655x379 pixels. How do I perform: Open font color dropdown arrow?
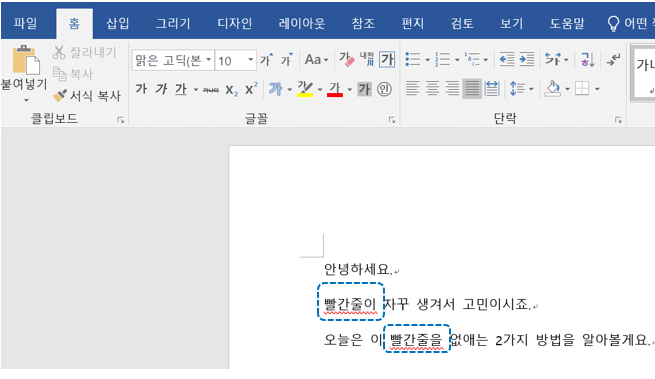click(x=350, y=89)
